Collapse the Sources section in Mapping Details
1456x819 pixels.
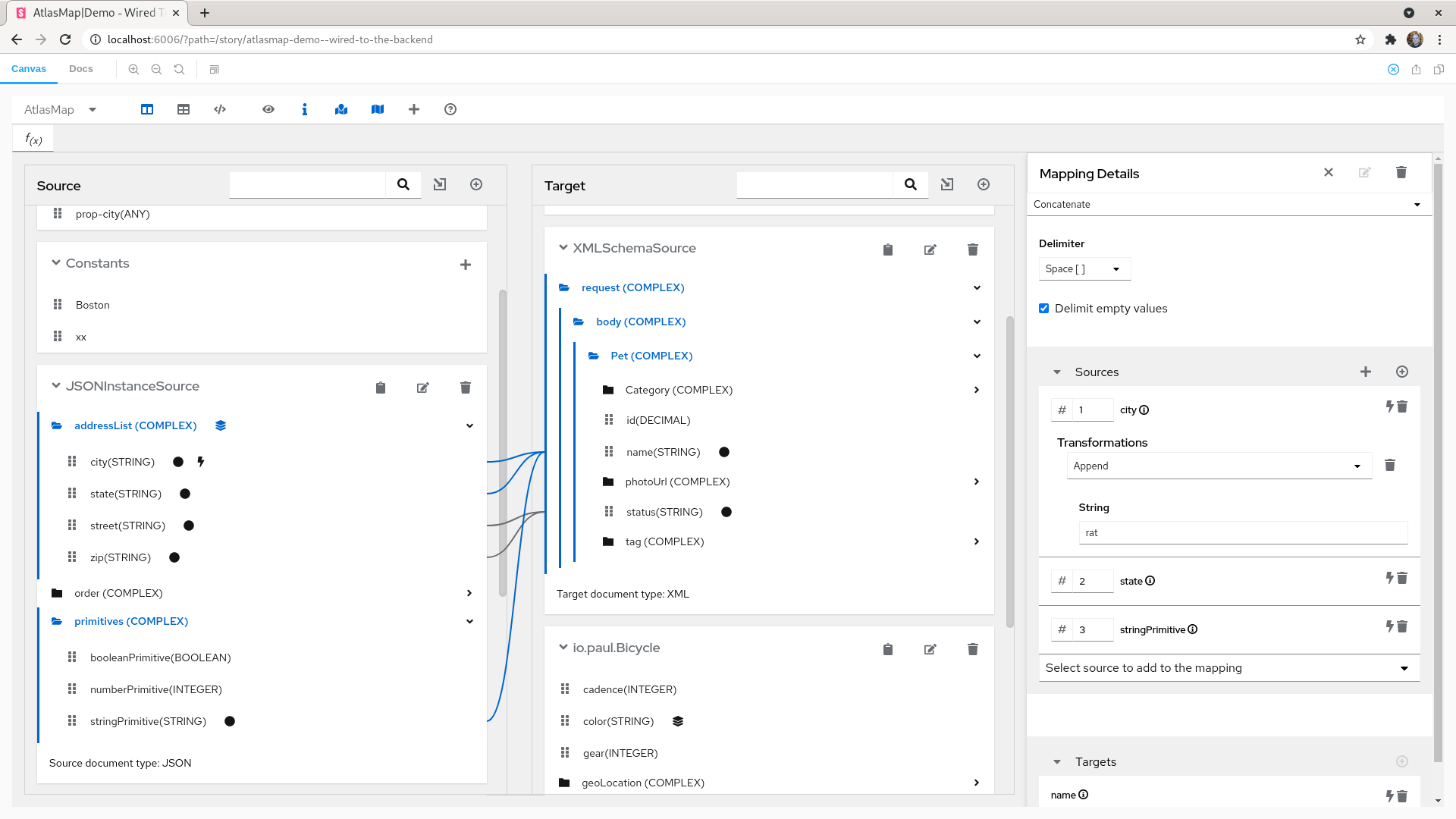(x=1057, y=372)
